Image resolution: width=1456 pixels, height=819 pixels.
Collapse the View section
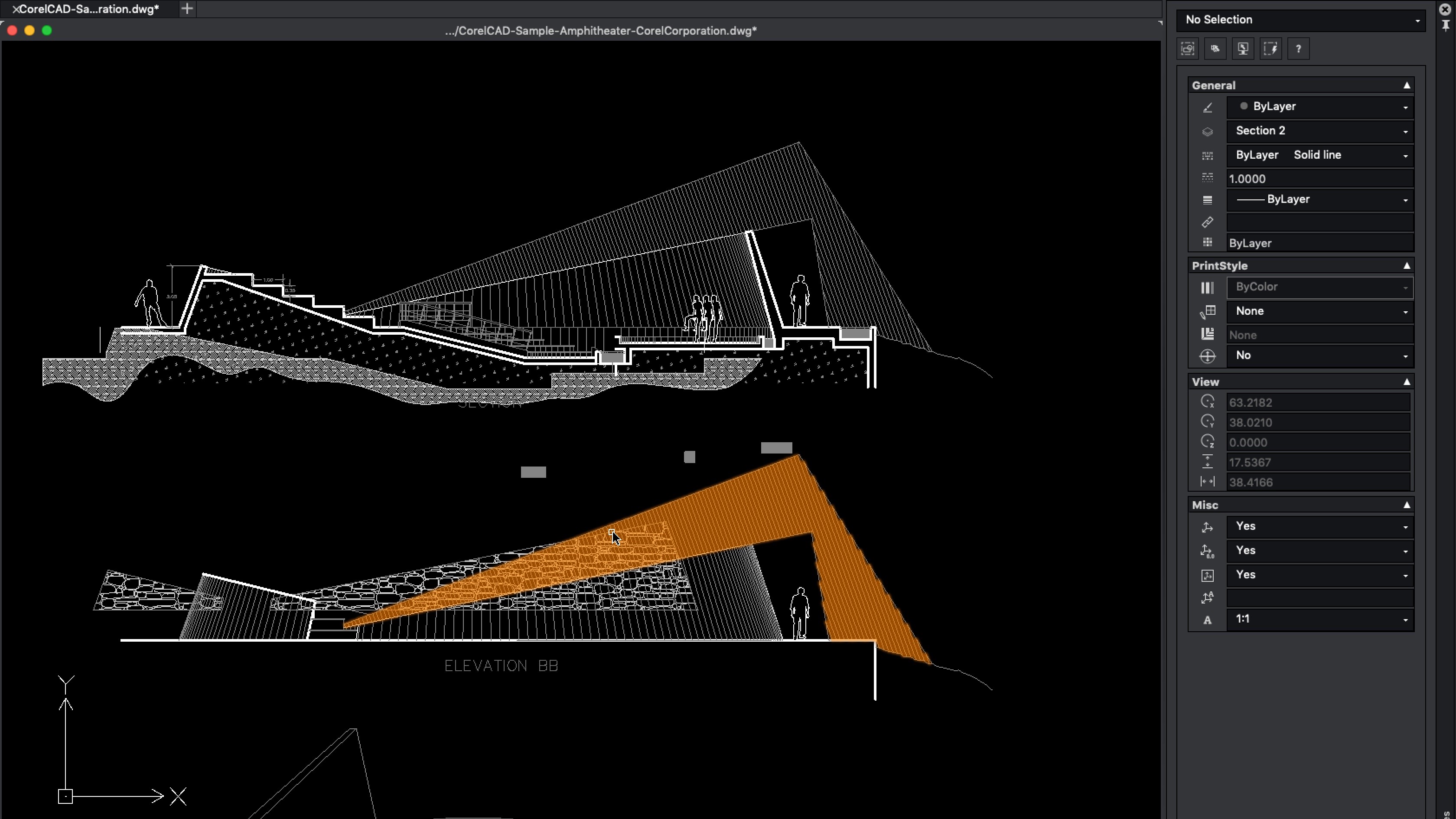[1406, 382]
